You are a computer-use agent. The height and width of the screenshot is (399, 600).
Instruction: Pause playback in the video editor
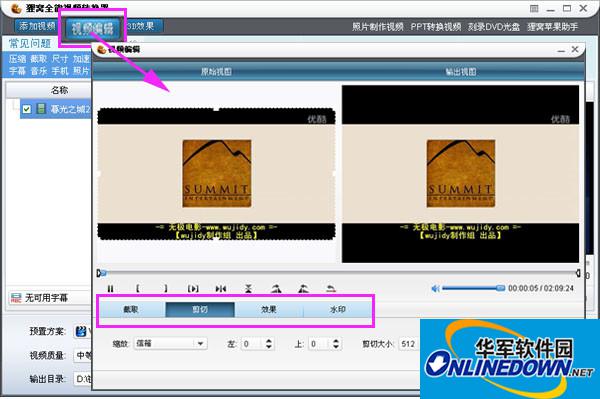(111, 288)
